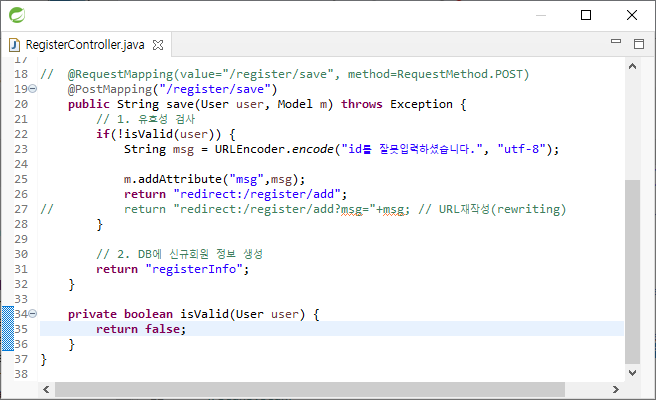Screen dimensions: 656x400
Task: Click "redirect:/register/add" string on line 26
Action: click(257, 194)
